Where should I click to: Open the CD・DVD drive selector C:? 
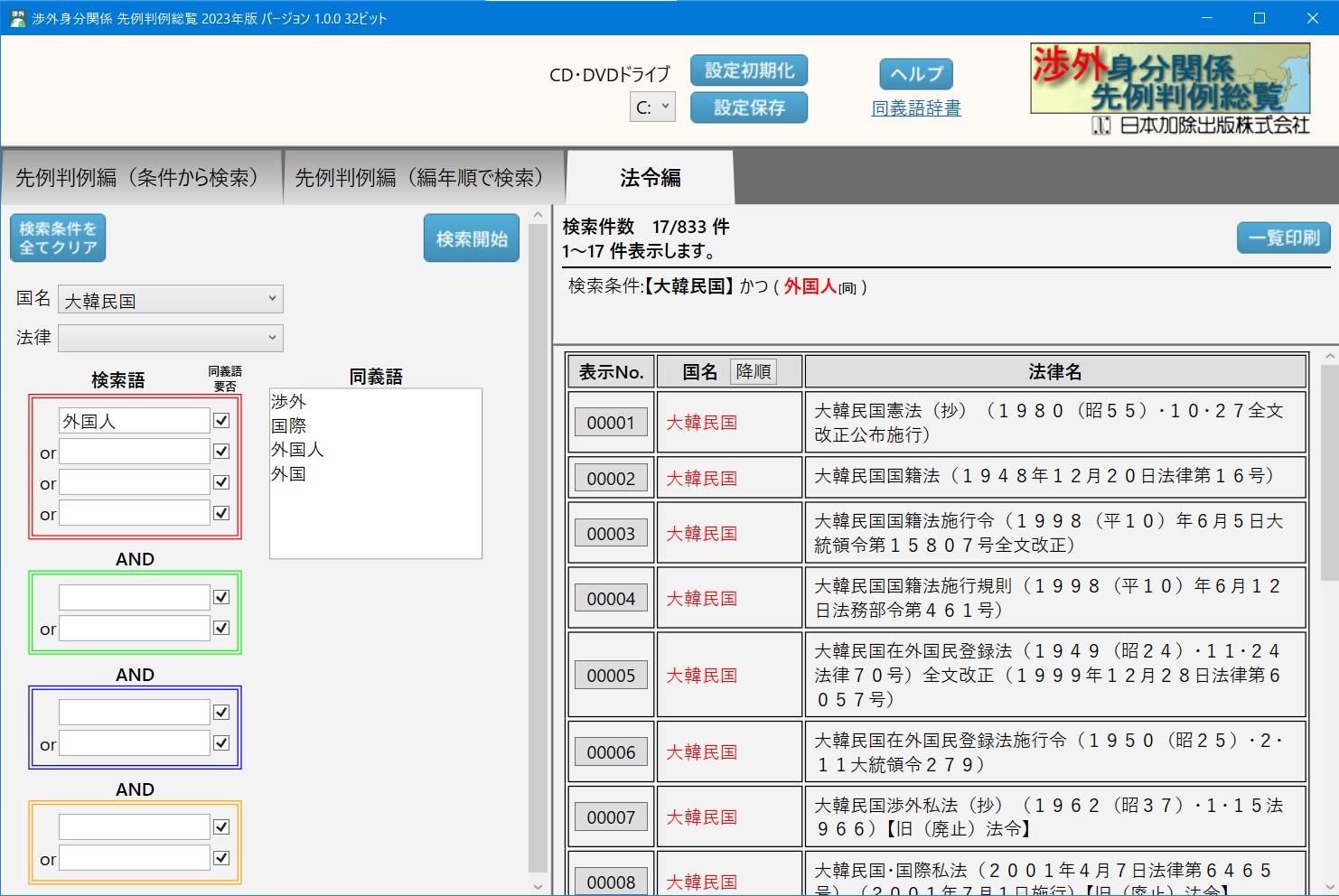(652, 107)
